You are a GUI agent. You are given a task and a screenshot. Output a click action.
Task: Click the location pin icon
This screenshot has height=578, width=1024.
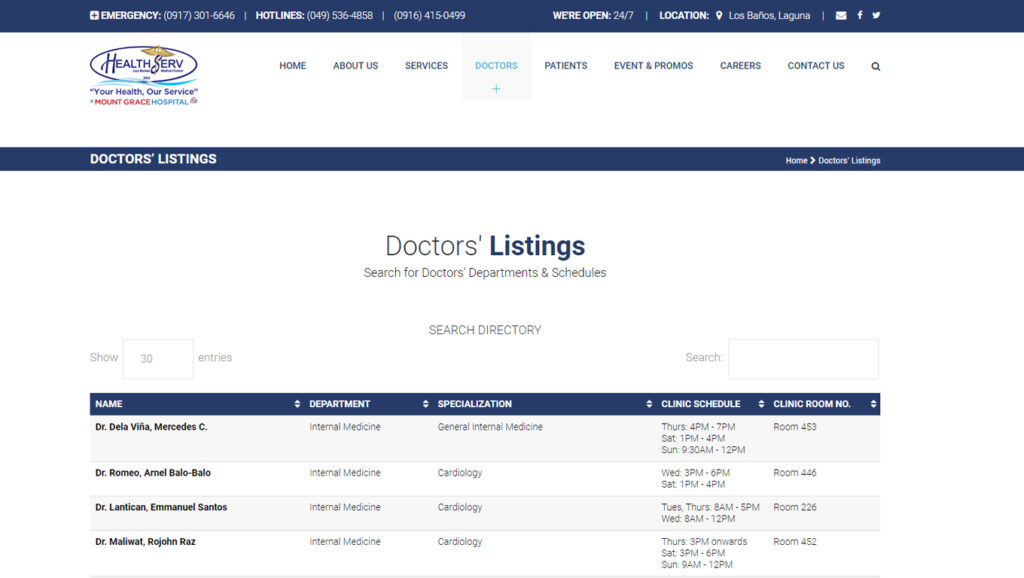(719, 16)
